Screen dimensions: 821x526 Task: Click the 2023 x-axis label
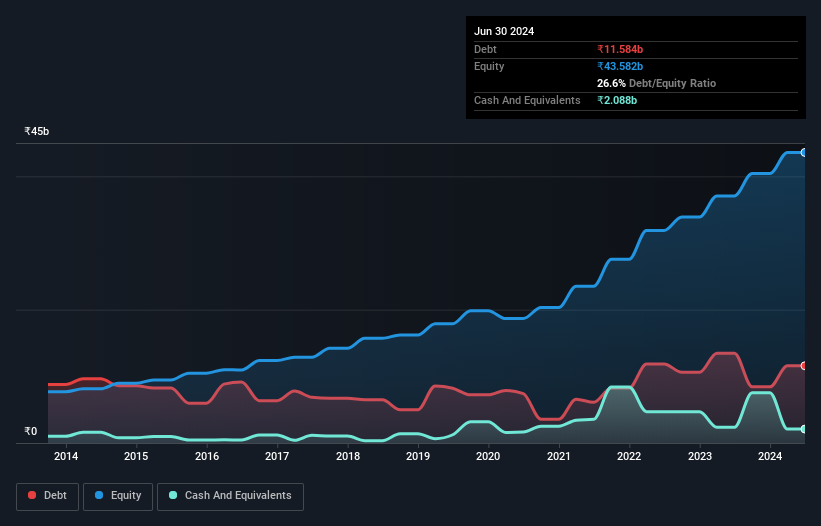pyautogui.click(x=700, y=456)
